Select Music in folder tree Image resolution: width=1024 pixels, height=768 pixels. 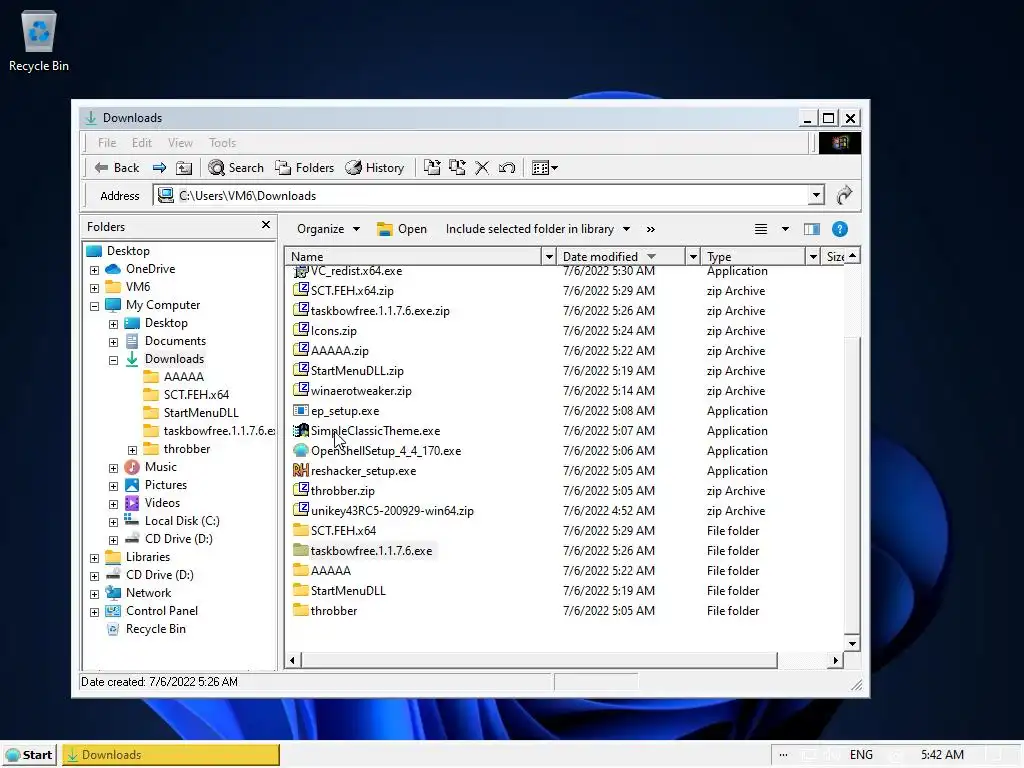pyautogui.click(x=160, y=467)
